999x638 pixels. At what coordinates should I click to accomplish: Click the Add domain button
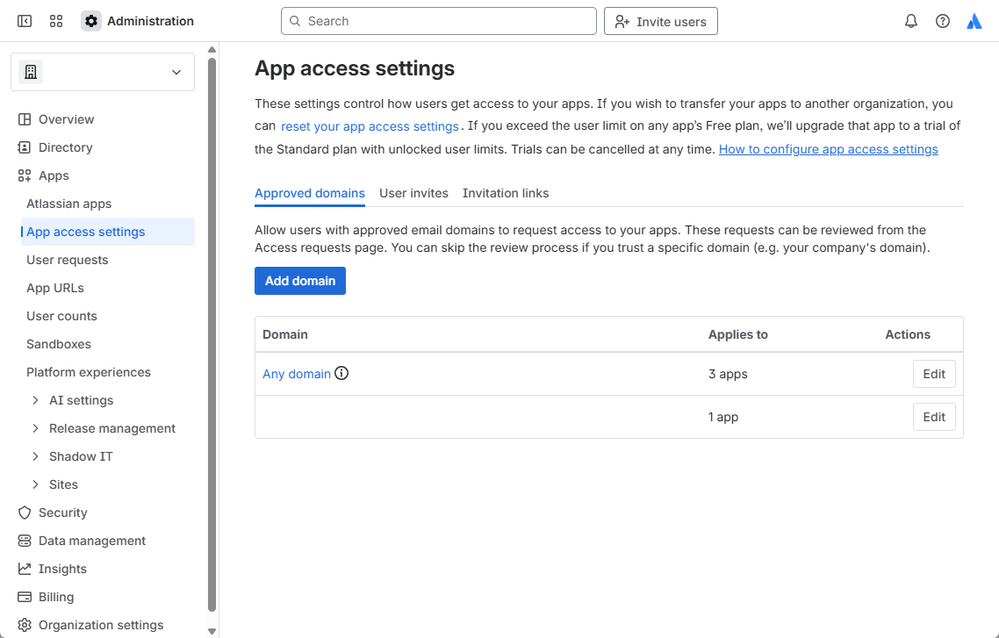(x=300, y=281)
